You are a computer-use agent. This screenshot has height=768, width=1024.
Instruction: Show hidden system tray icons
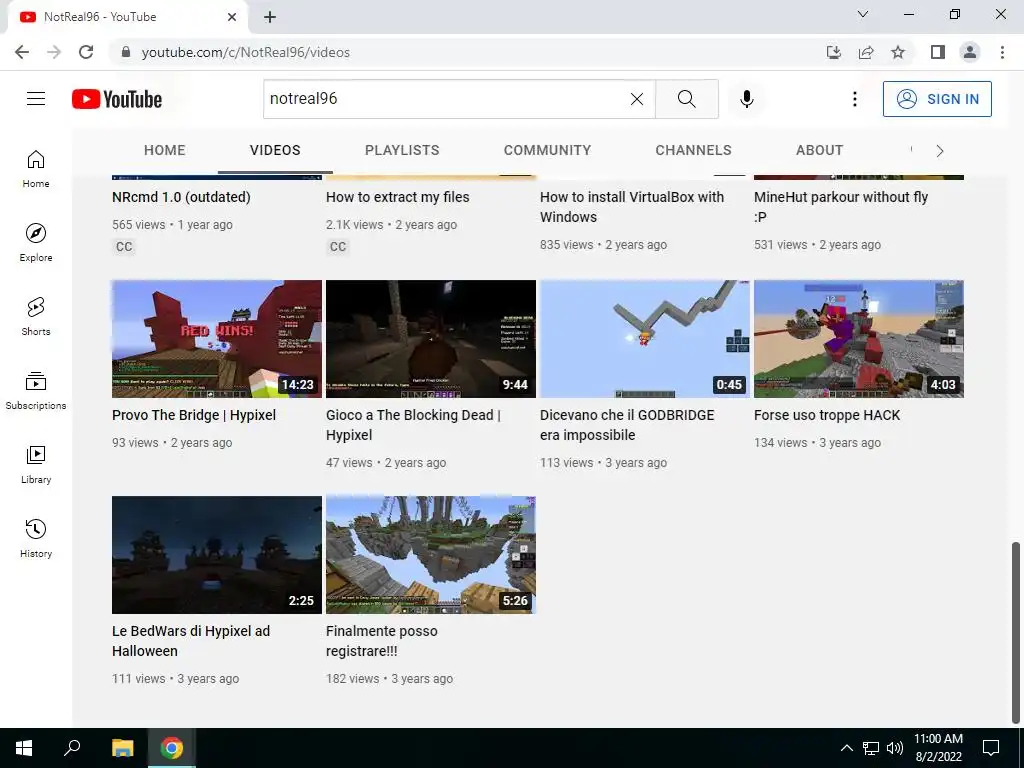tap(846, 748)
